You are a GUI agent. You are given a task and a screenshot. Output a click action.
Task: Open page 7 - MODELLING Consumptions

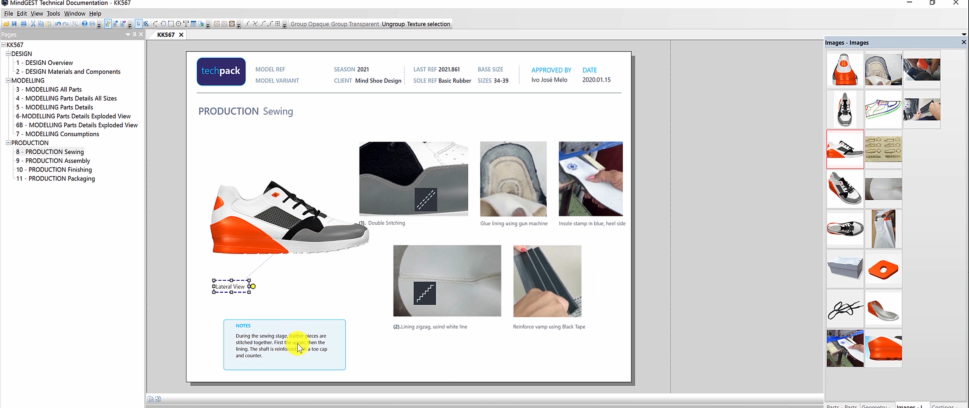(x=57, y=134)
